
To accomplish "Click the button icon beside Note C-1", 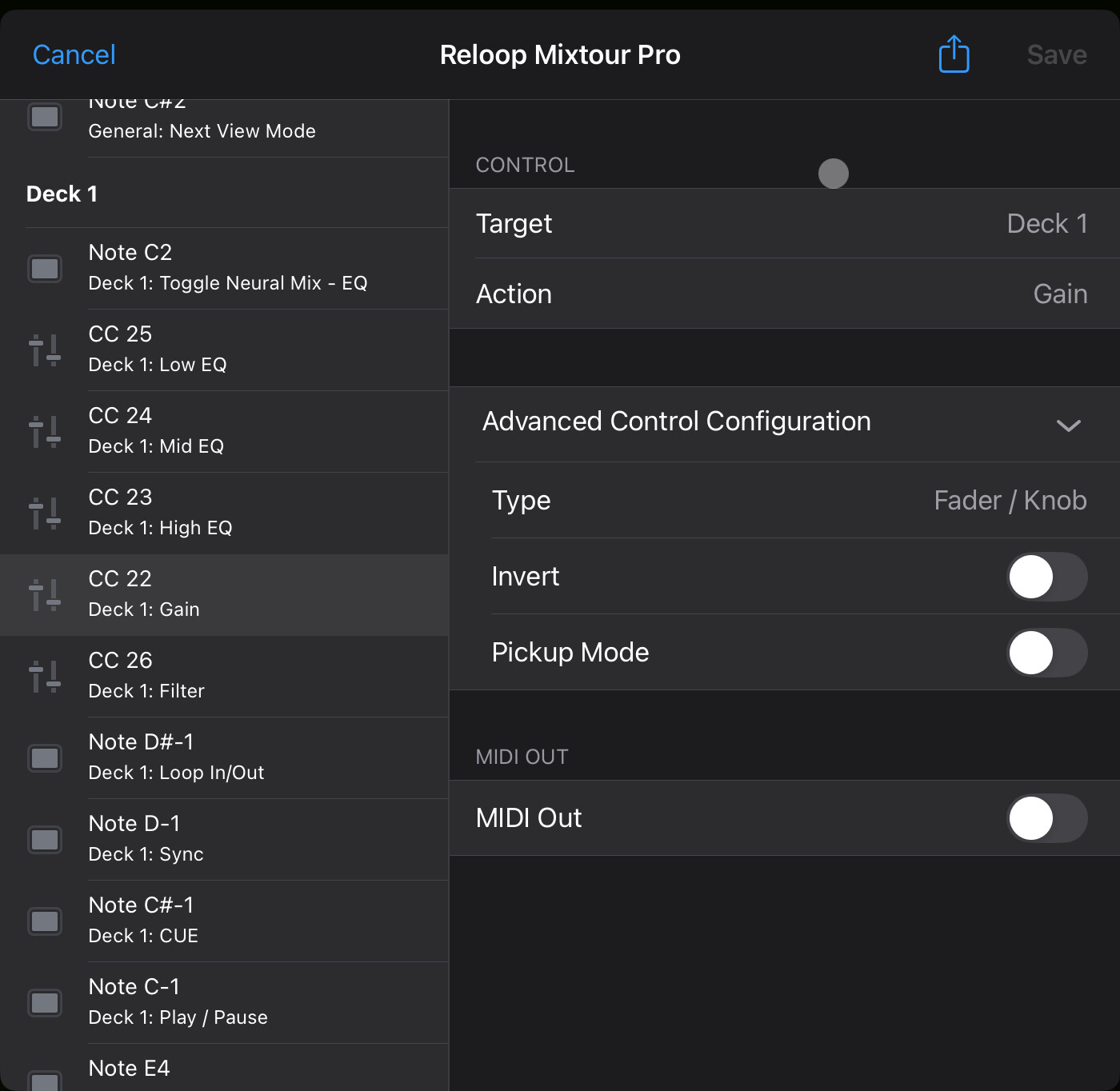I will pyautogui.click(x=45, y=1003).
